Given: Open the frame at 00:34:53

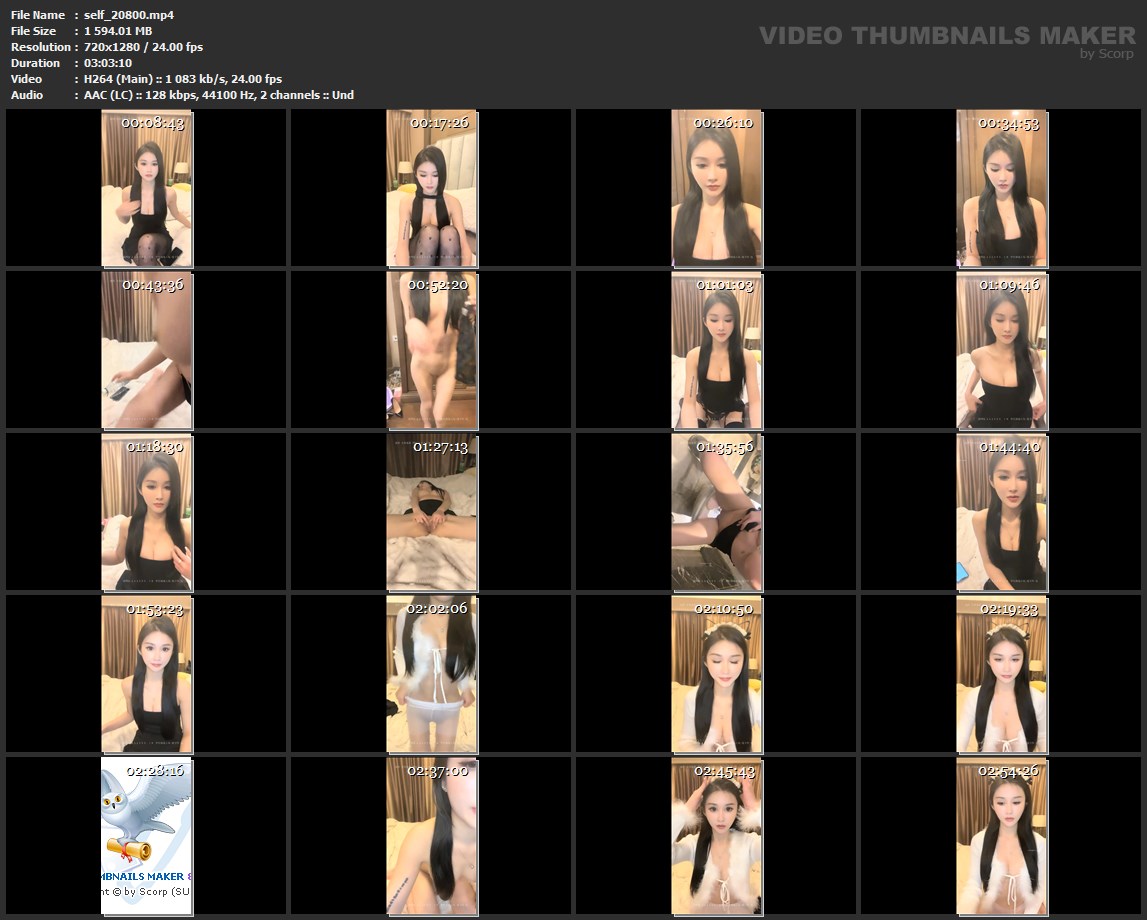Looking at the screenshot, I should coord(1001,188).
